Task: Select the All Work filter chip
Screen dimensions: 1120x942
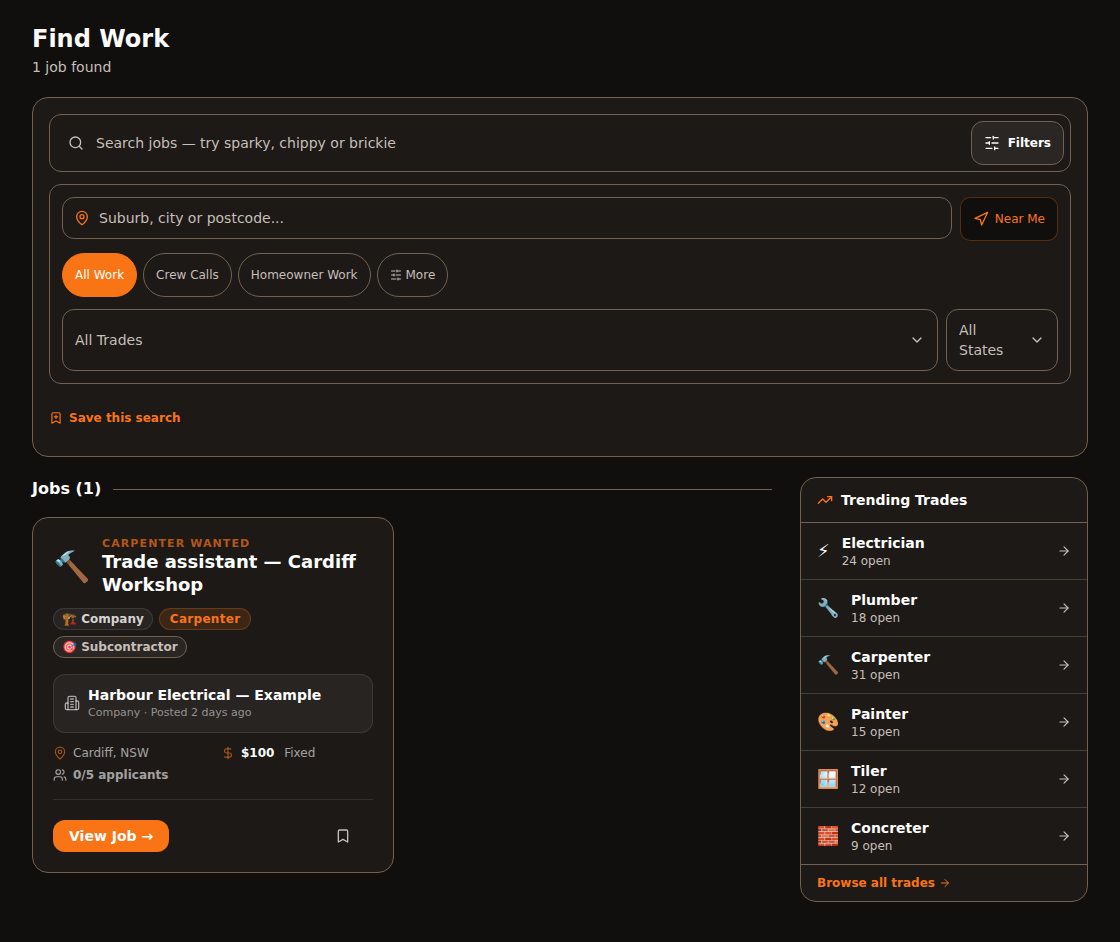Action: [x=99, y=275]
